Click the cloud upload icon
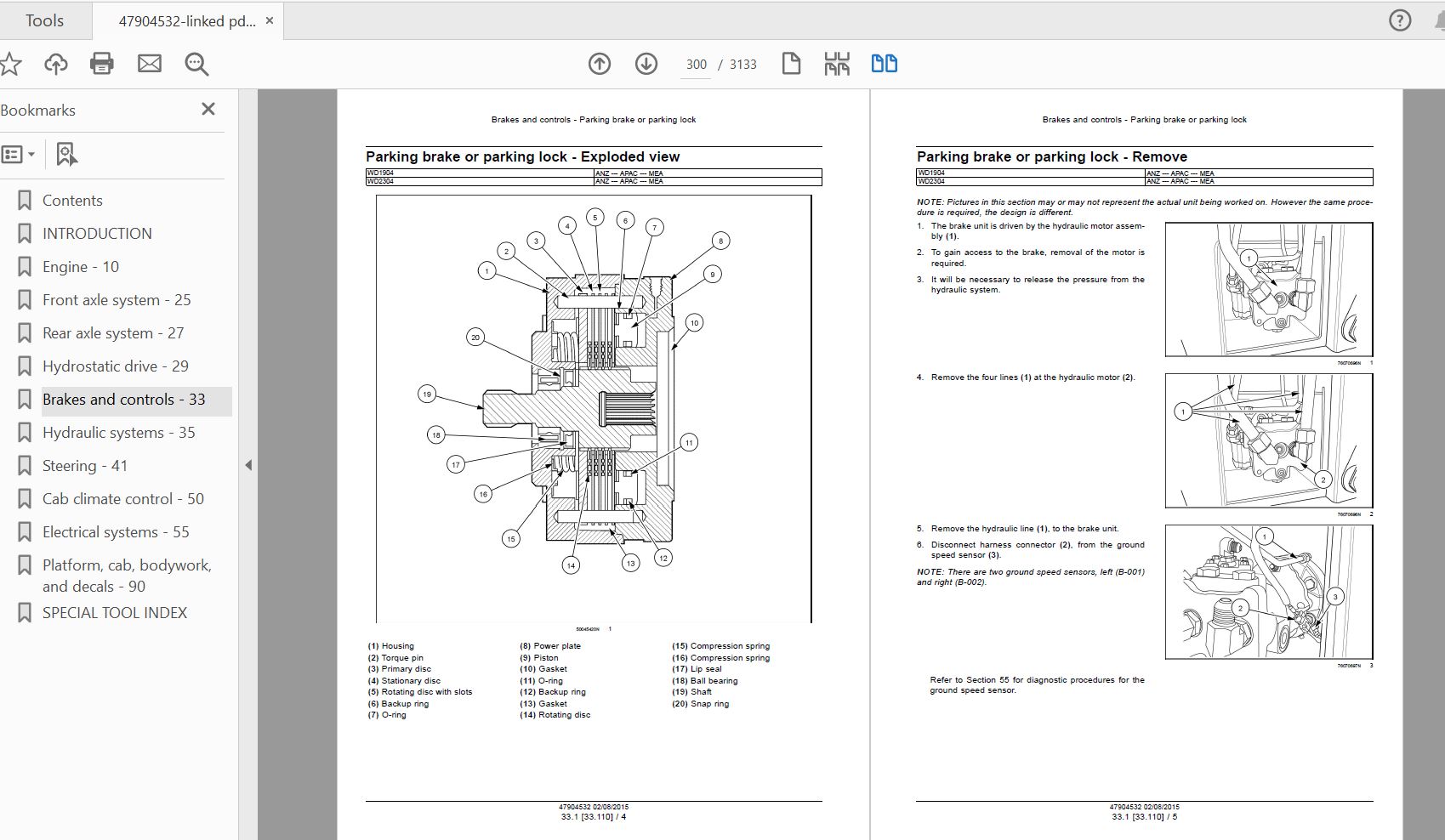1445x840 pixels. [x=56, y=64]
